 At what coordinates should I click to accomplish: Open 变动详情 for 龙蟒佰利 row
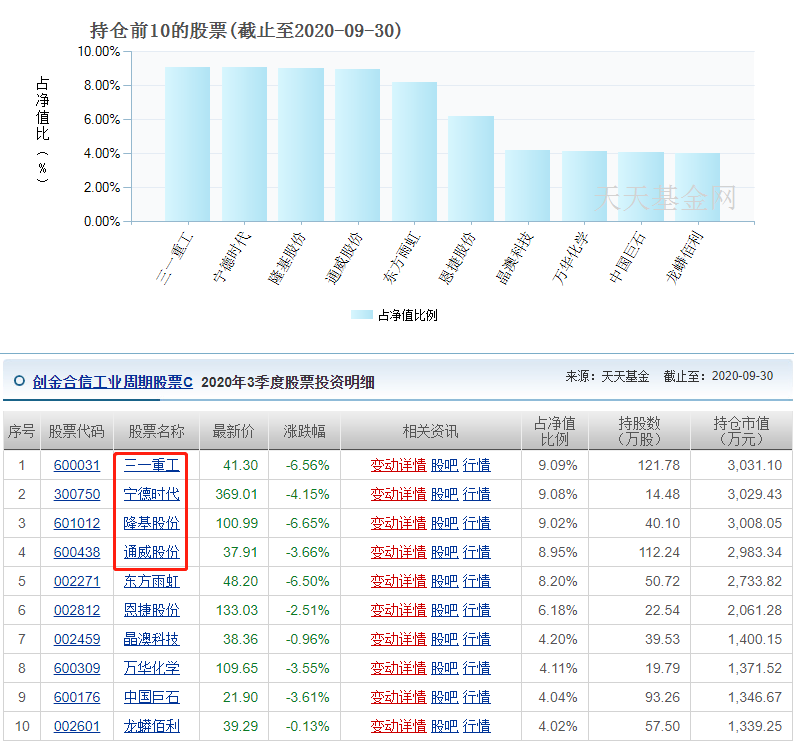[x=399, y=726]
